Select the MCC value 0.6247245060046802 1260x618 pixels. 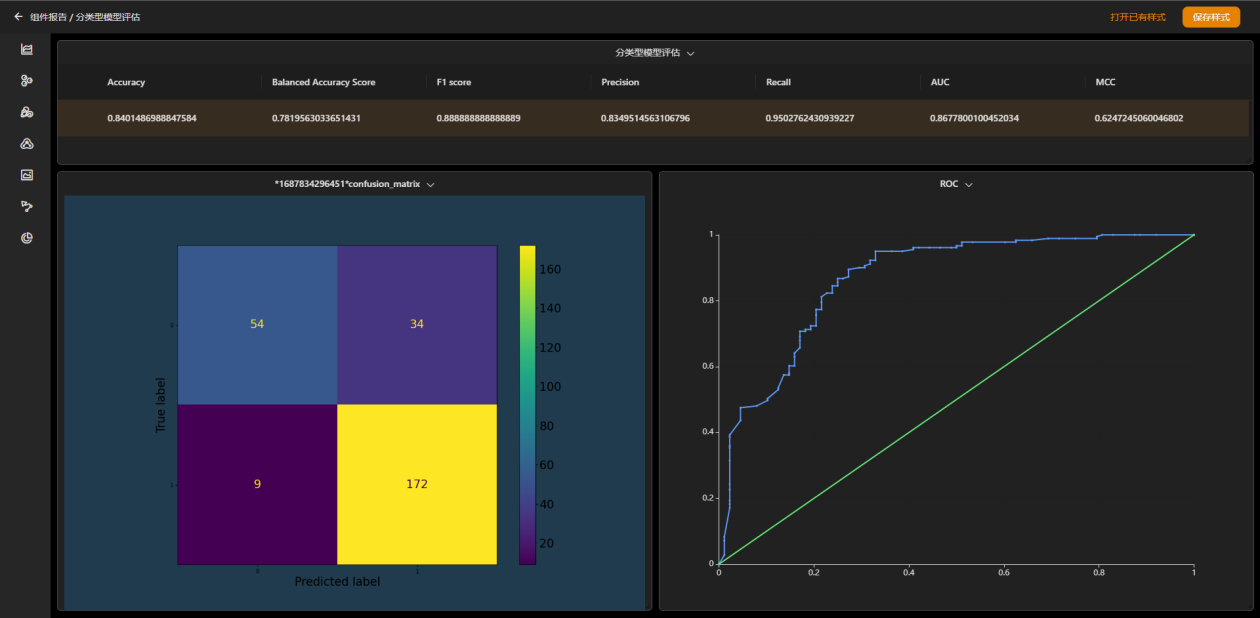pos(1139,118)
